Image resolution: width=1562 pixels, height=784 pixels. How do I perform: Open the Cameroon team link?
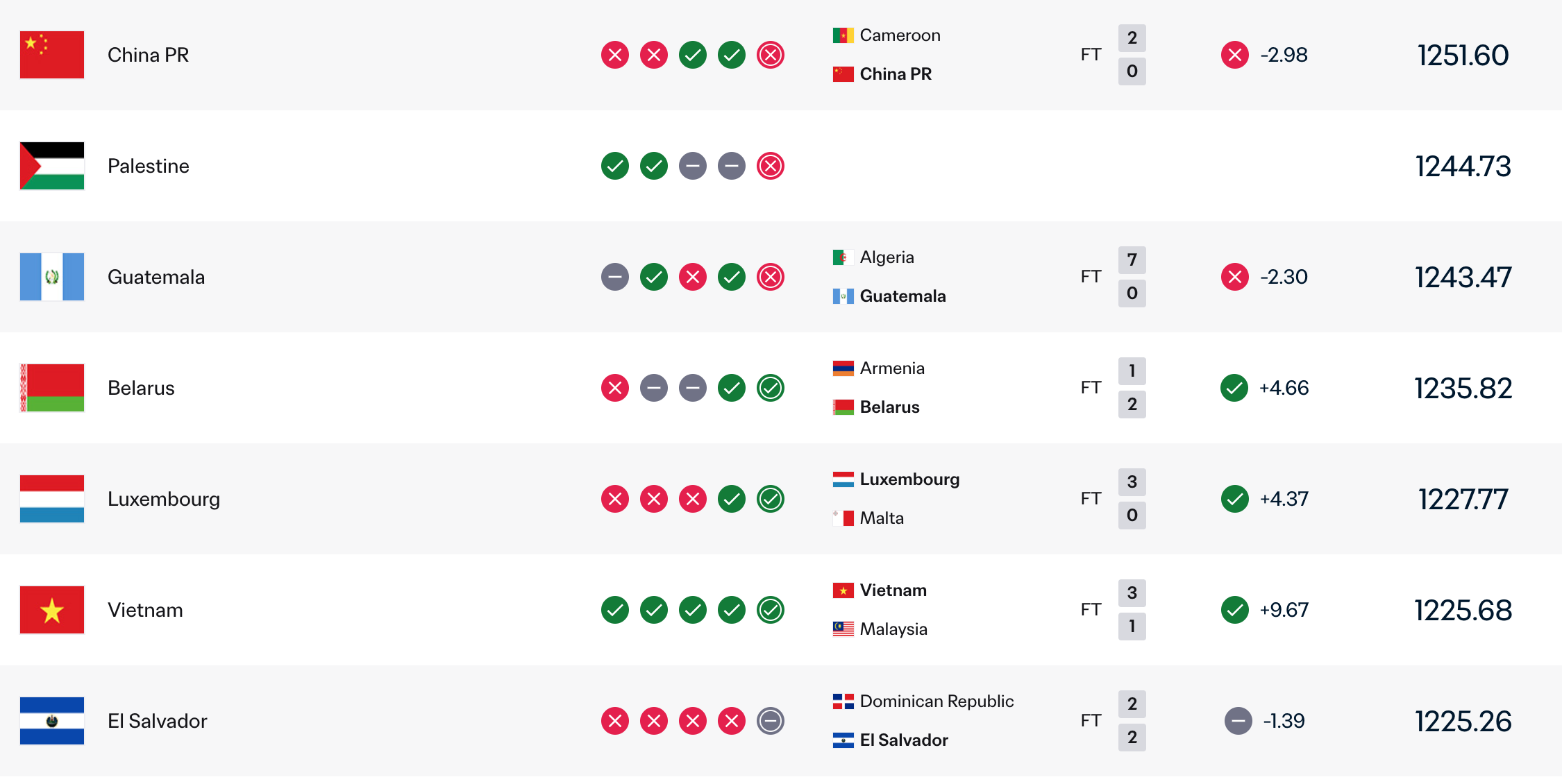pos(900,35)
